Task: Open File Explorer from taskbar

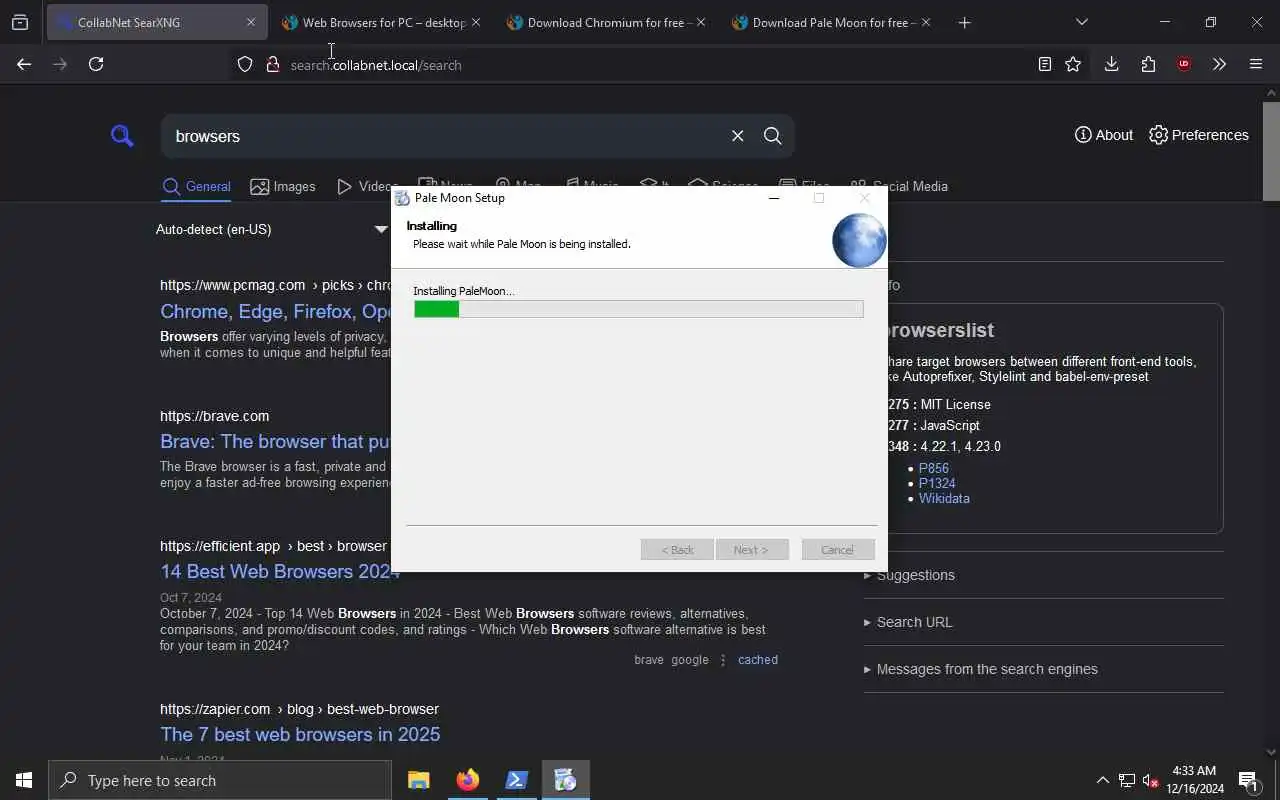Action: point(418,780)
